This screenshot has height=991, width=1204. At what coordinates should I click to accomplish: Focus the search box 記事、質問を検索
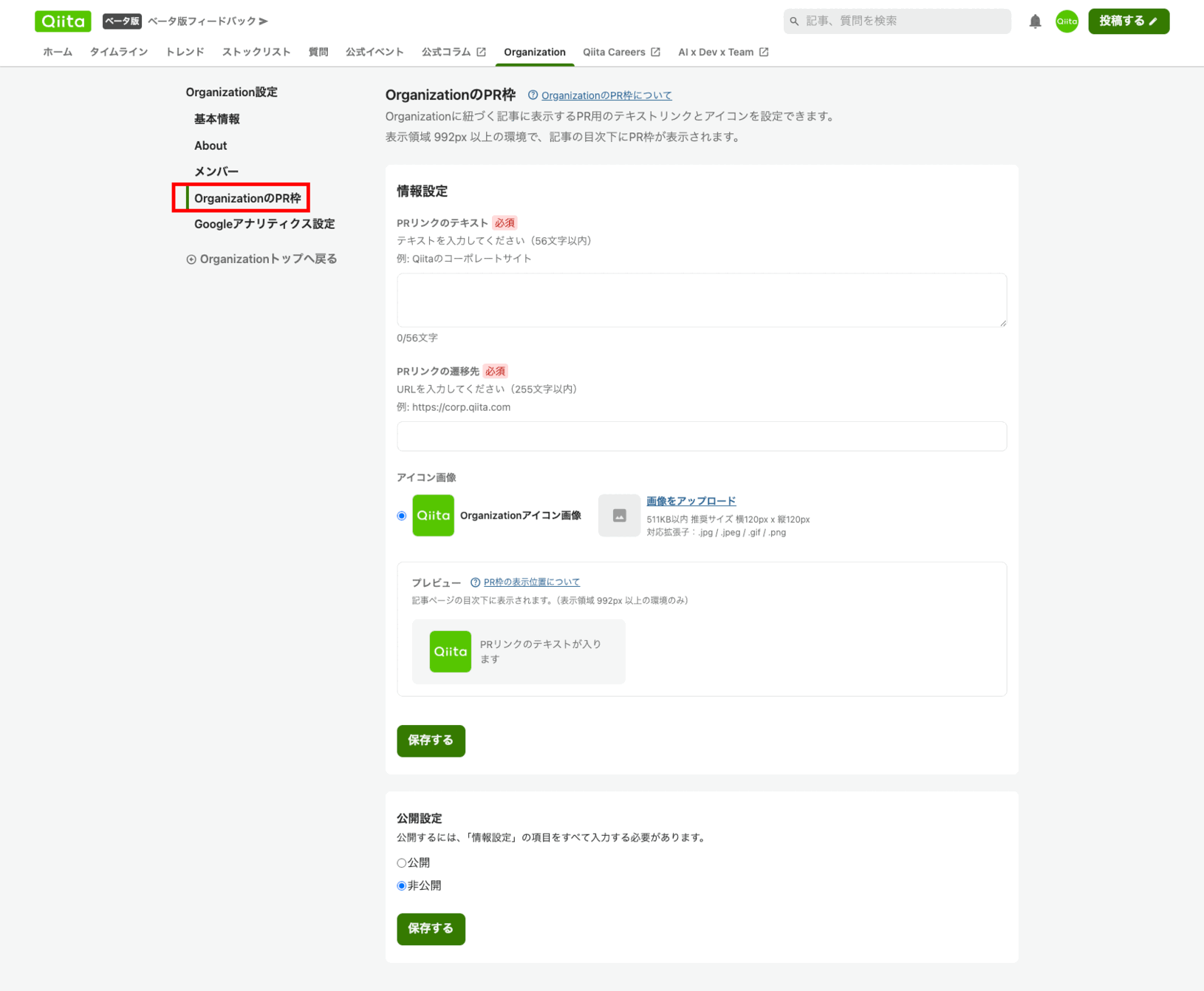click(897, 21)
